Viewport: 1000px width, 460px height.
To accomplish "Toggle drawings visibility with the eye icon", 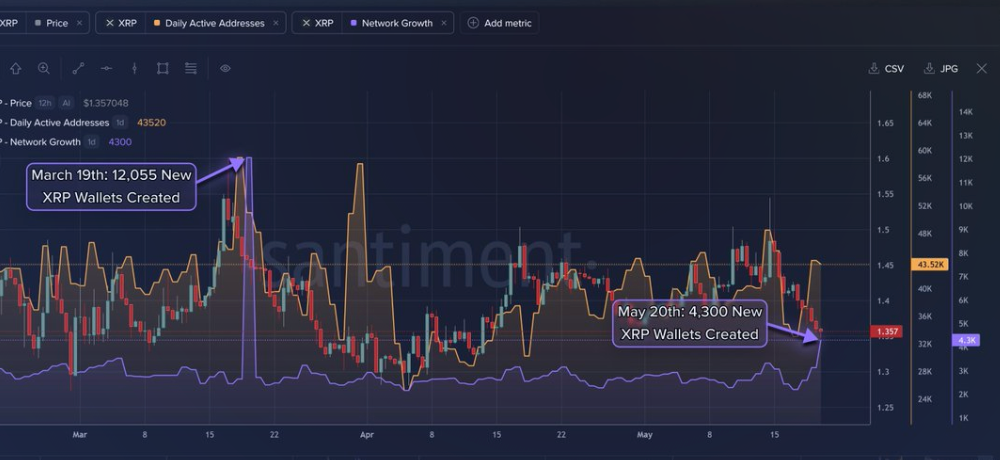I will click(x=225, y=68).
